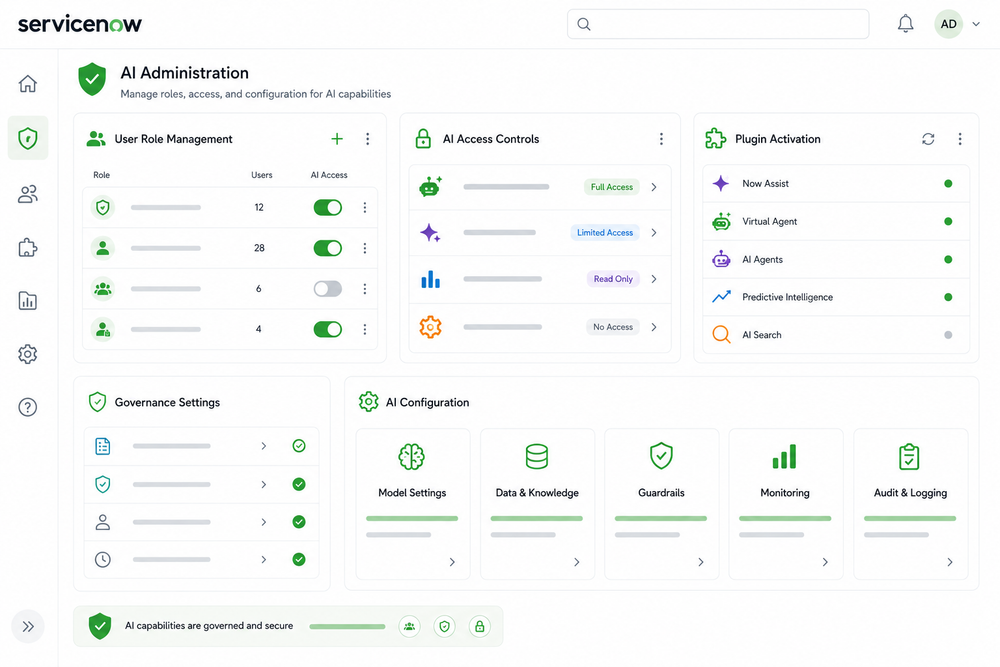The image size is (1000, 667).
Task: Click AI Agents plugin status dot
Action: point(948,260)
